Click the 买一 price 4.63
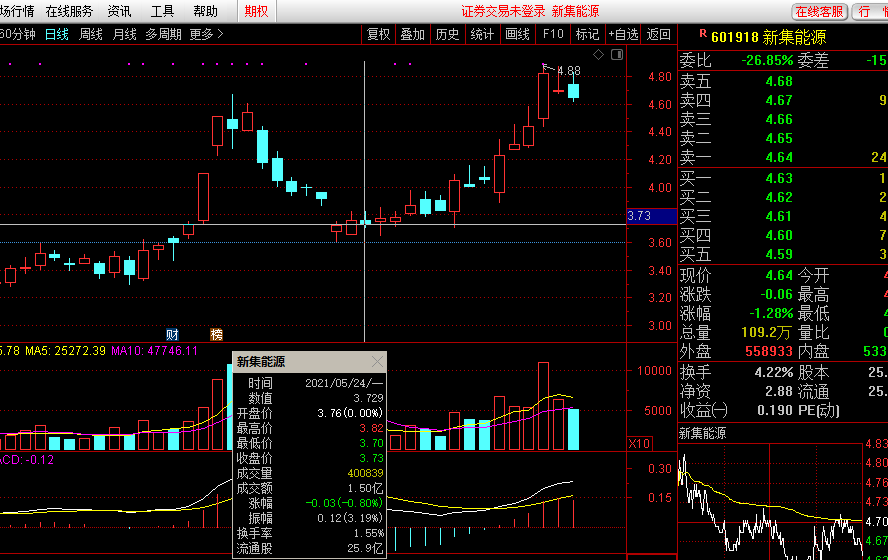The image size is (888, 560). 779,178
